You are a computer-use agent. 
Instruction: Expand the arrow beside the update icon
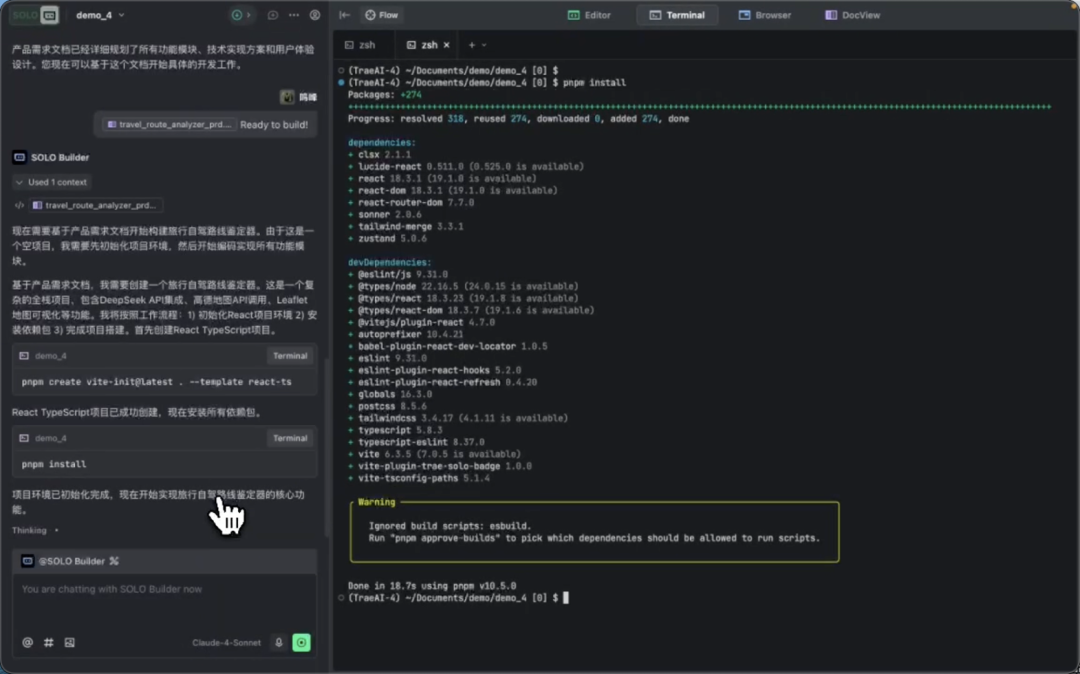click(249, 15)
